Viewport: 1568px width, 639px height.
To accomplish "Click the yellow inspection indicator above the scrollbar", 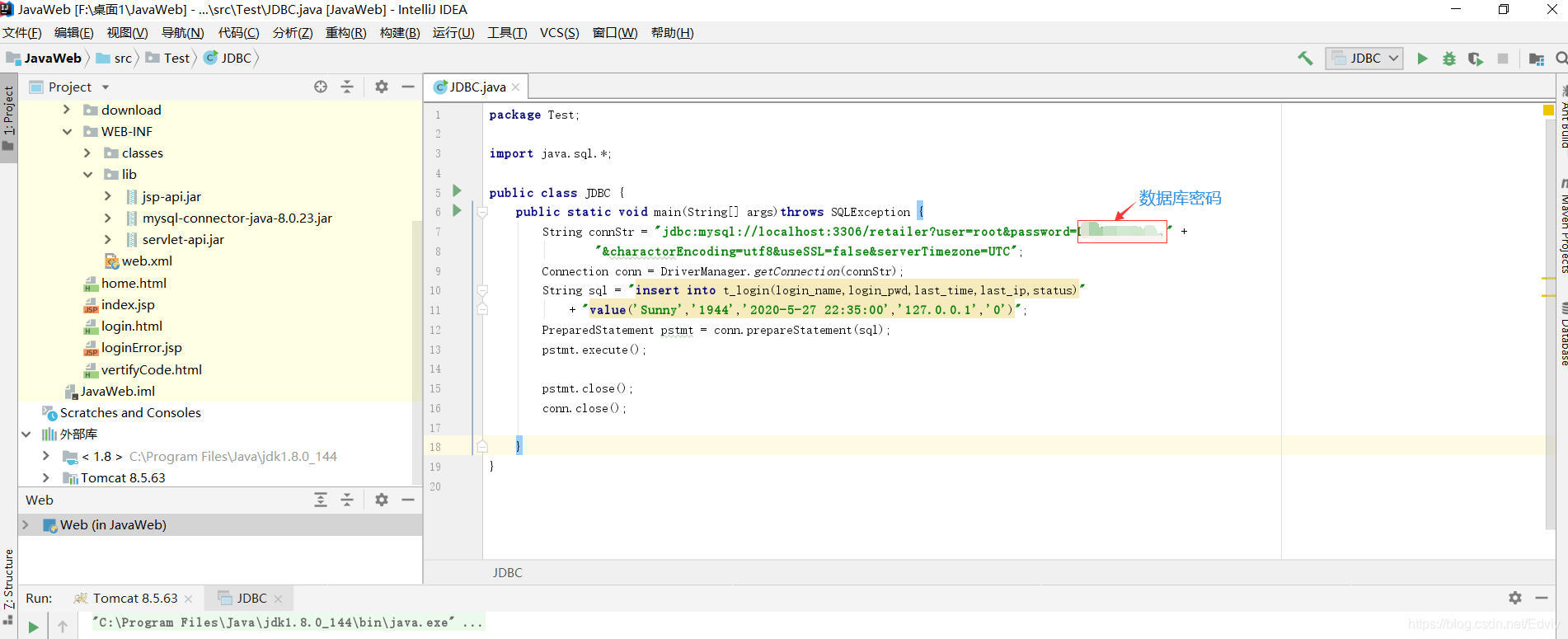I will point(1548,110).
